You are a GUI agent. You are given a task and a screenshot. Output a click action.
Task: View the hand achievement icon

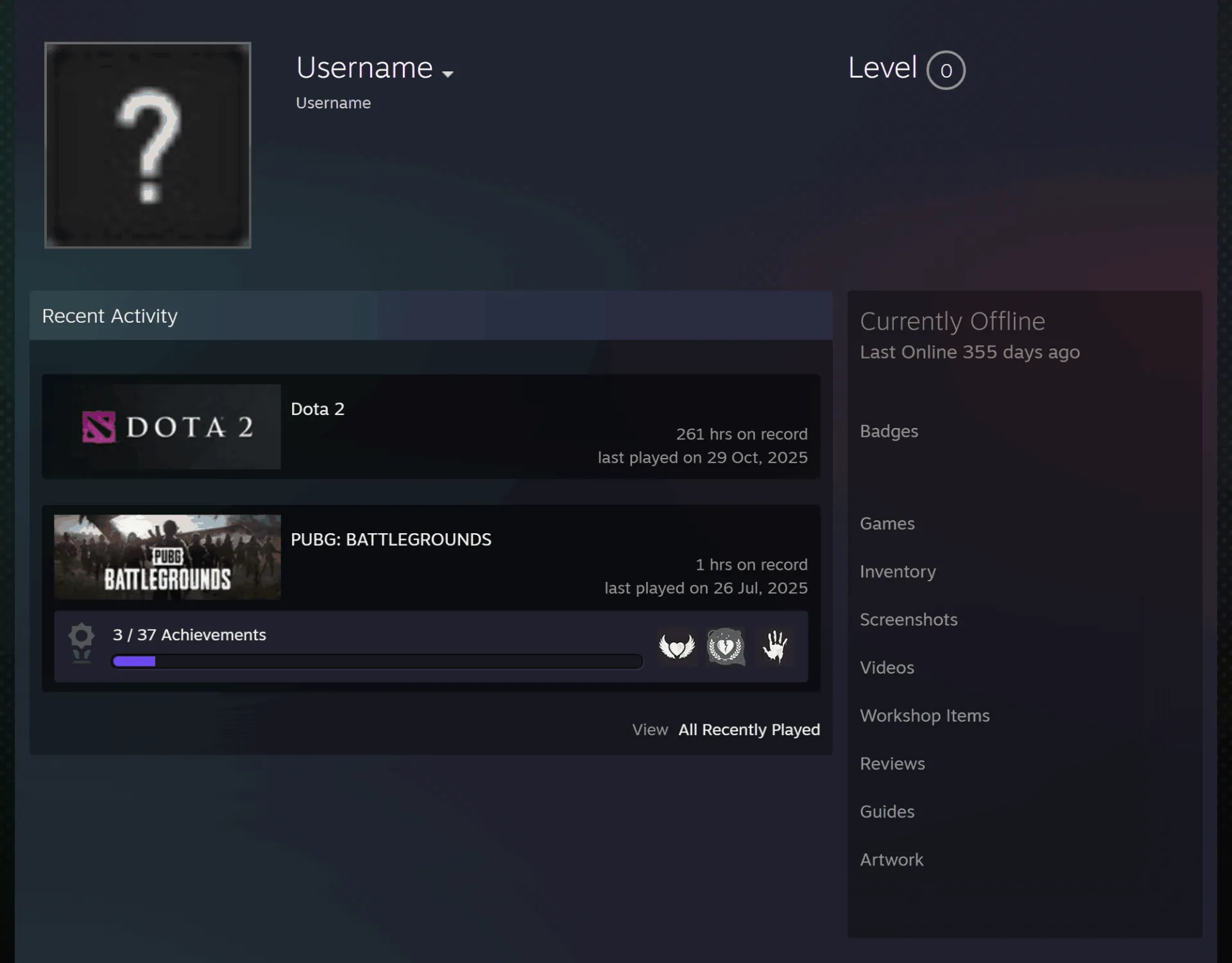pos(774,646)
